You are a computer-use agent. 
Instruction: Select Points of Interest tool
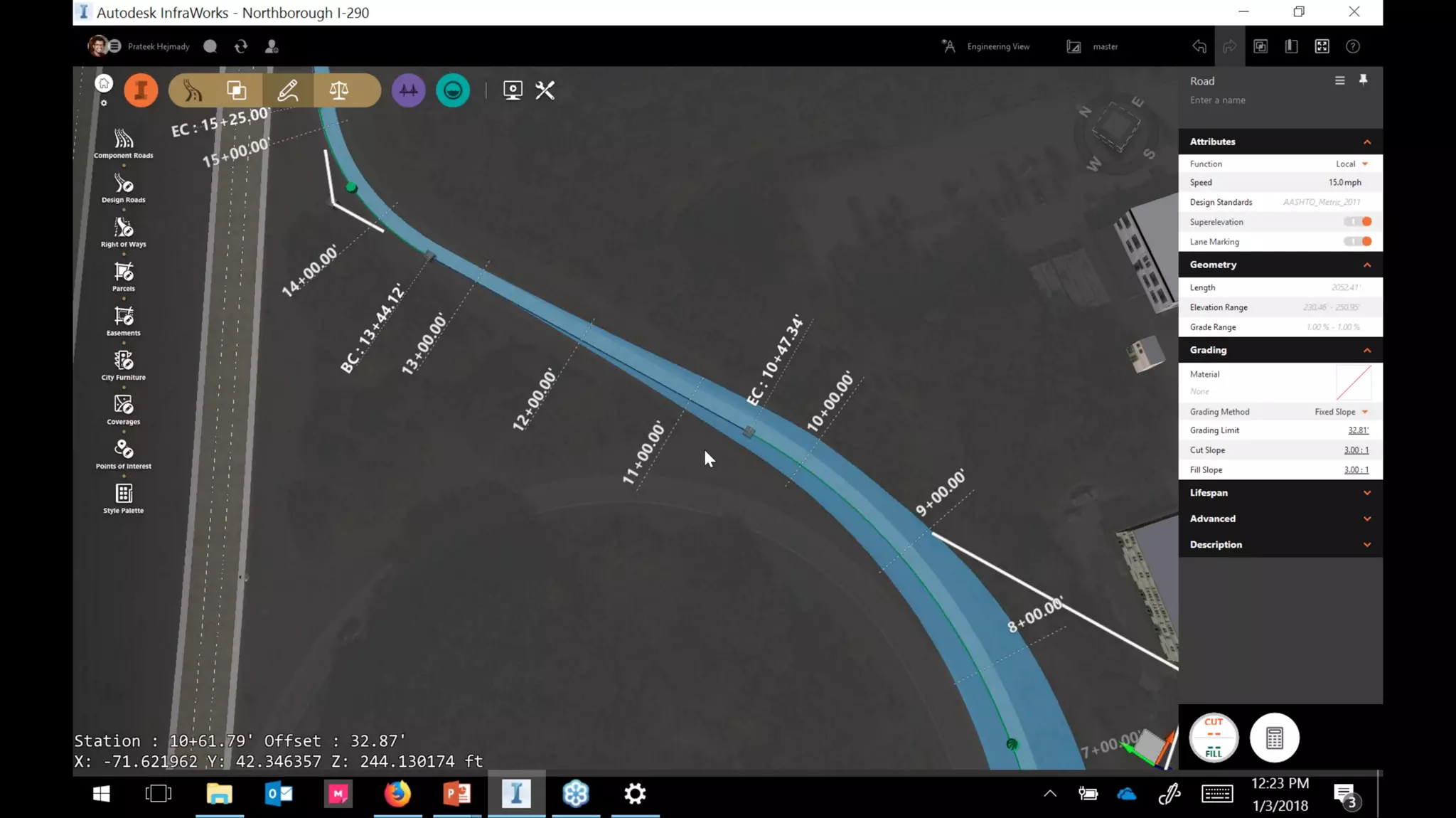[x=124, y=454]
